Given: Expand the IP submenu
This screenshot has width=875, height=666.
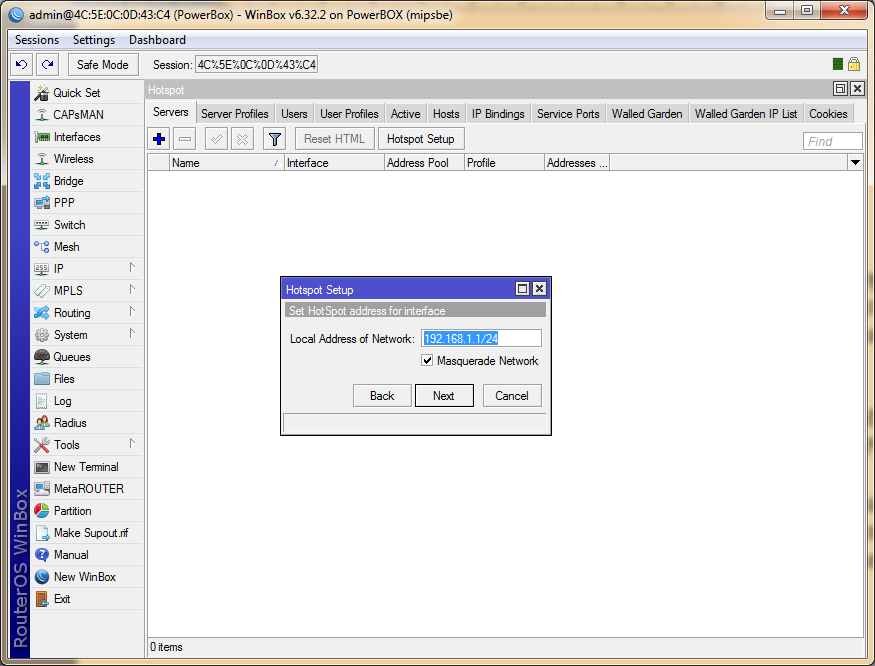Looking at the screenshot, I should (59, 269).
